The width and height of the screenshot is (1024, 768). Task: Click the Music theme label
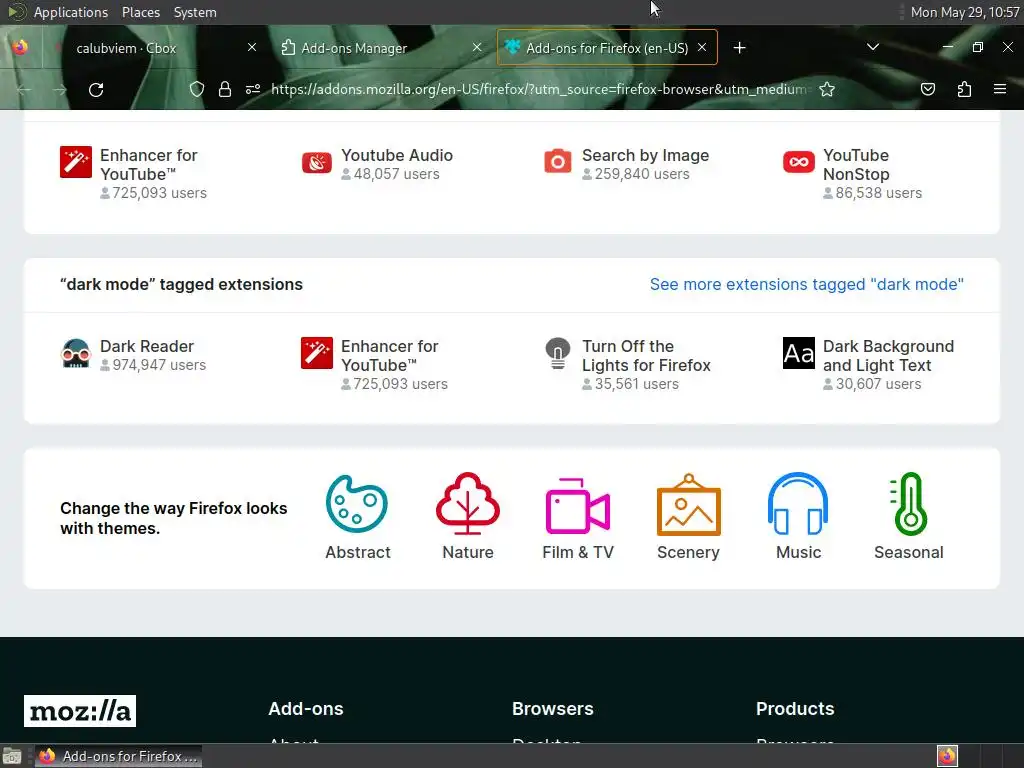tap(798, 552)
